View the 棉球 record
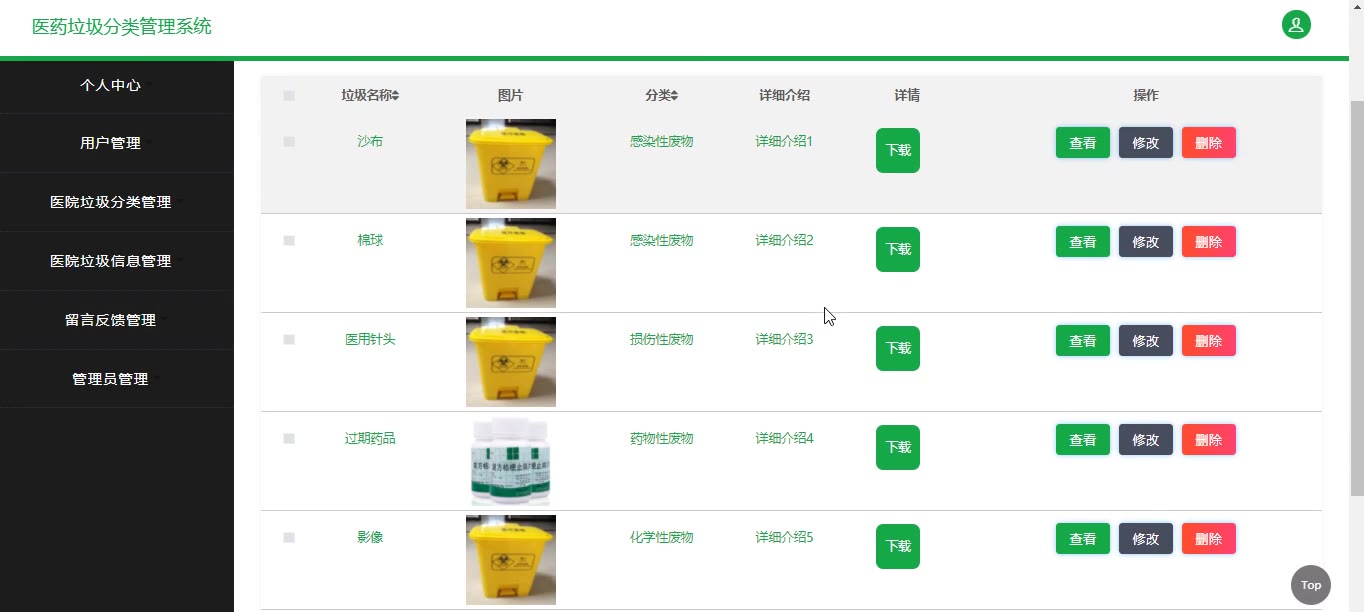This screenshot has width=1364, height=612. [x=1083, y=242]
